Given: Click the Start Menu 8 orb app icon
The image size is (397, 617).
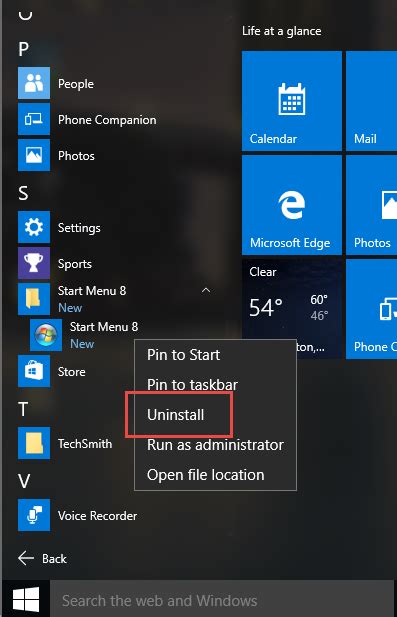Looking at the screenshot, I should [x=46, y=335].
